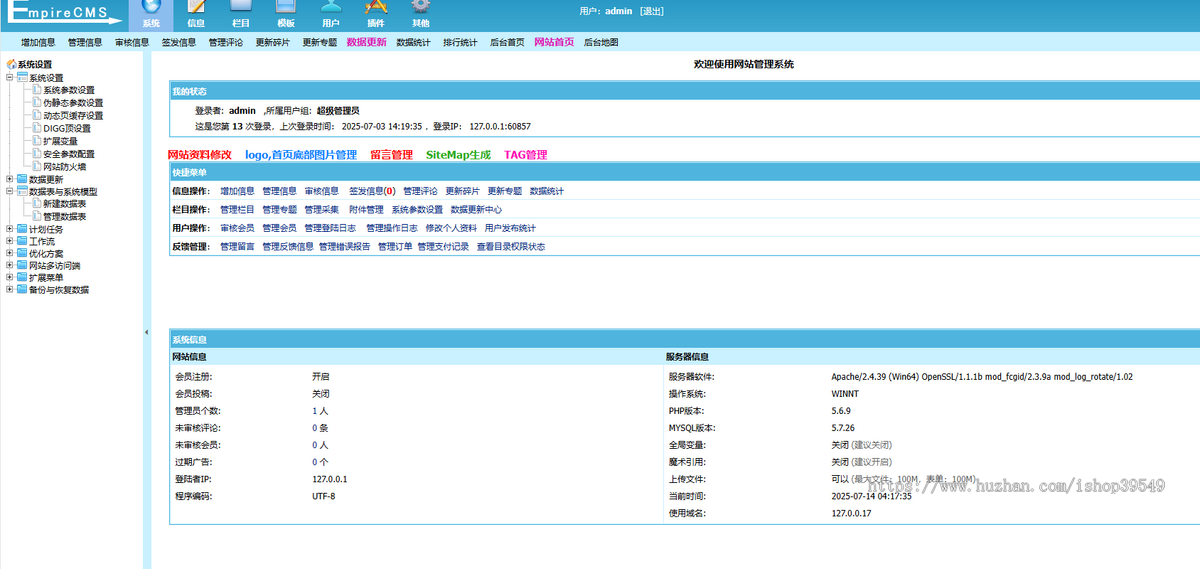Open the pink TAG管理 link
Viewport: 1200px width, 569px height.
525,155
